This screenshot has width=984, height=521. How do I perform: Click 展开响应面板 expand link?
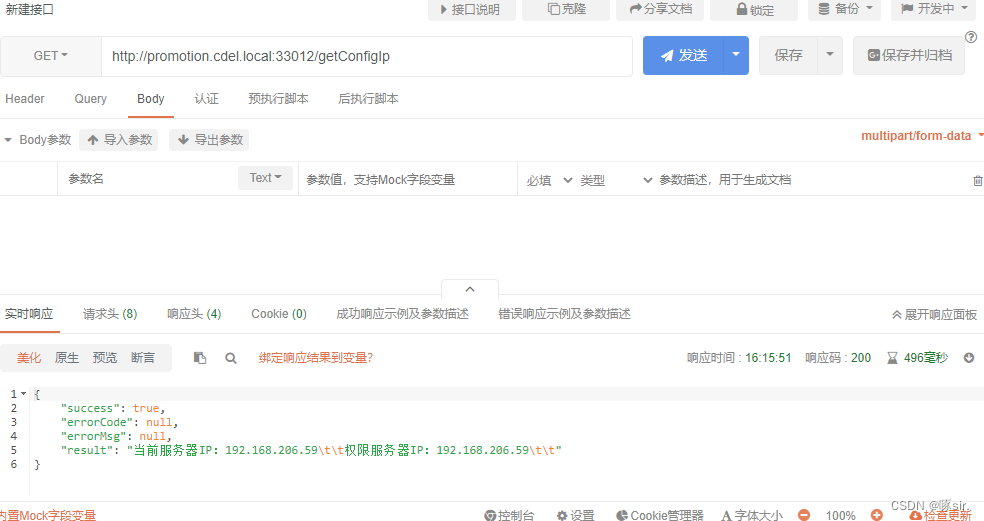click(934, 314)
